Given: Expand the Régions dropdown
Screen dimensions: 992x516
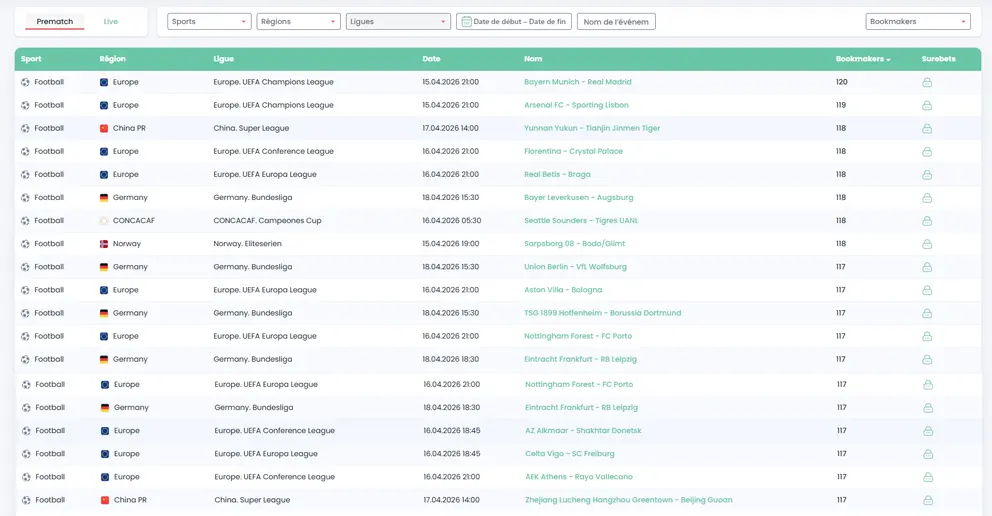Looking at the screenshot, I should pyautogui.click(x=298, y=21).
